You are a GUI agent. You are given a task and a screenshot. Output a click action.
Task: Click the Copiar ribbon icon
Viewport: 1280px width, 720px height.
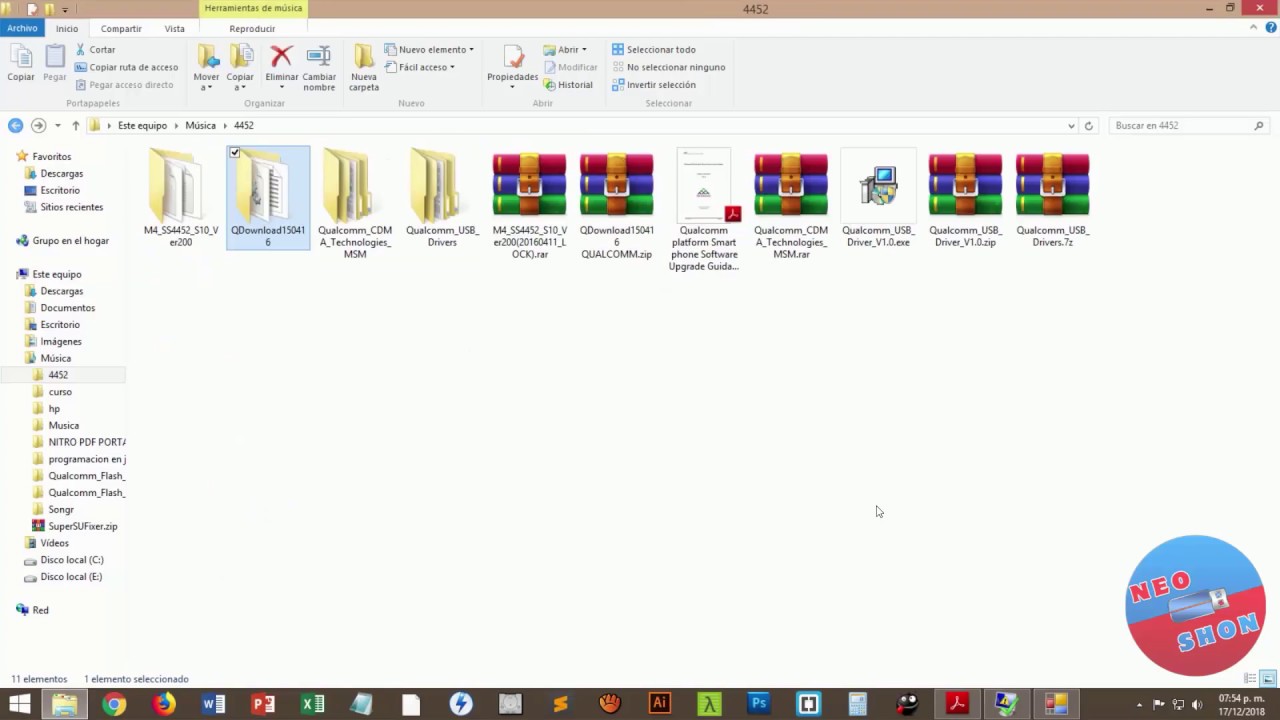(21, 63)
